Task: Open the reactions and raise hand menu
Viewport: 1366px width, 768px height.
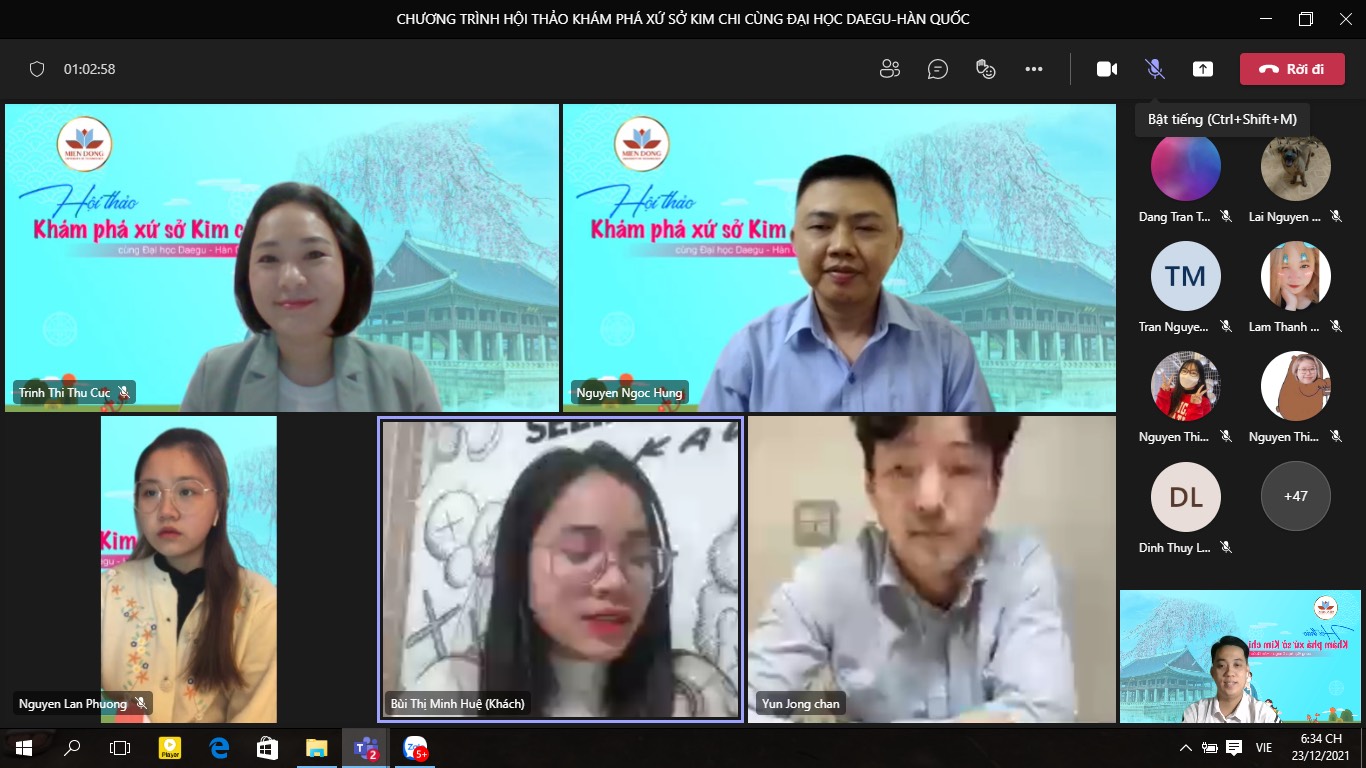Action: click(x=986, y=68)
